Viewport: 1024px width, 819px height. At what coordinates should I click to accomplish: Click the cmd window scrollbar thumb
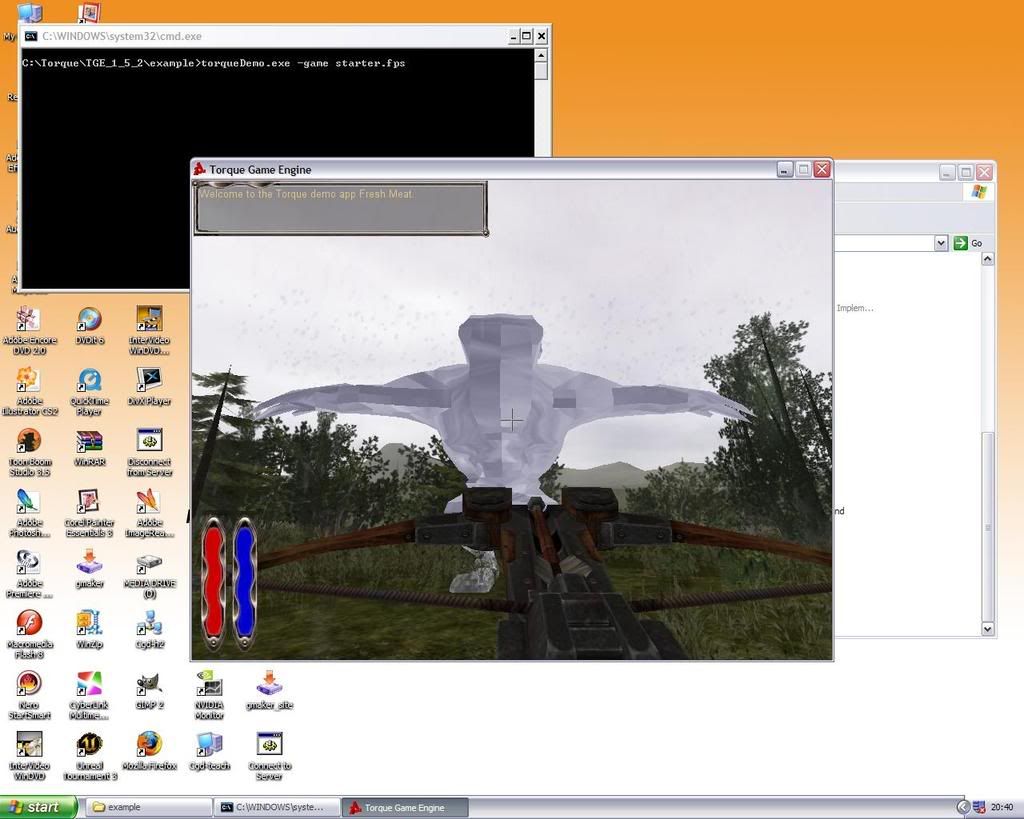(541, 71)
